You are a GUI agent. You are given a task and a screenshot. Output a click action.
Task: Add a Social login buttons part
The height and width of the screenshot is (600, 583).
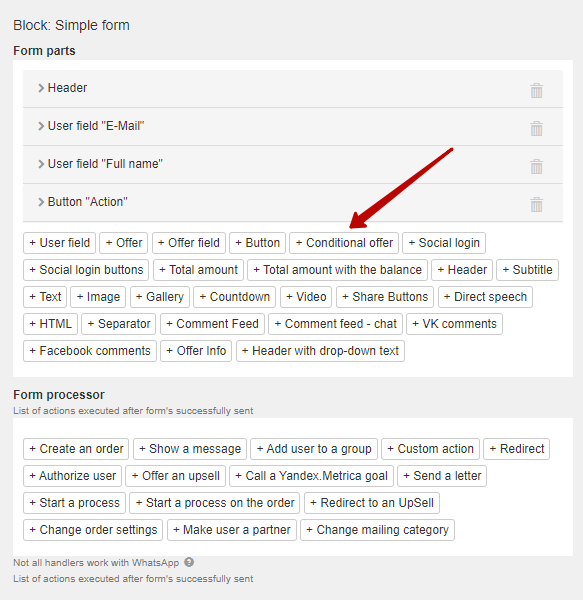pos(86,270)
